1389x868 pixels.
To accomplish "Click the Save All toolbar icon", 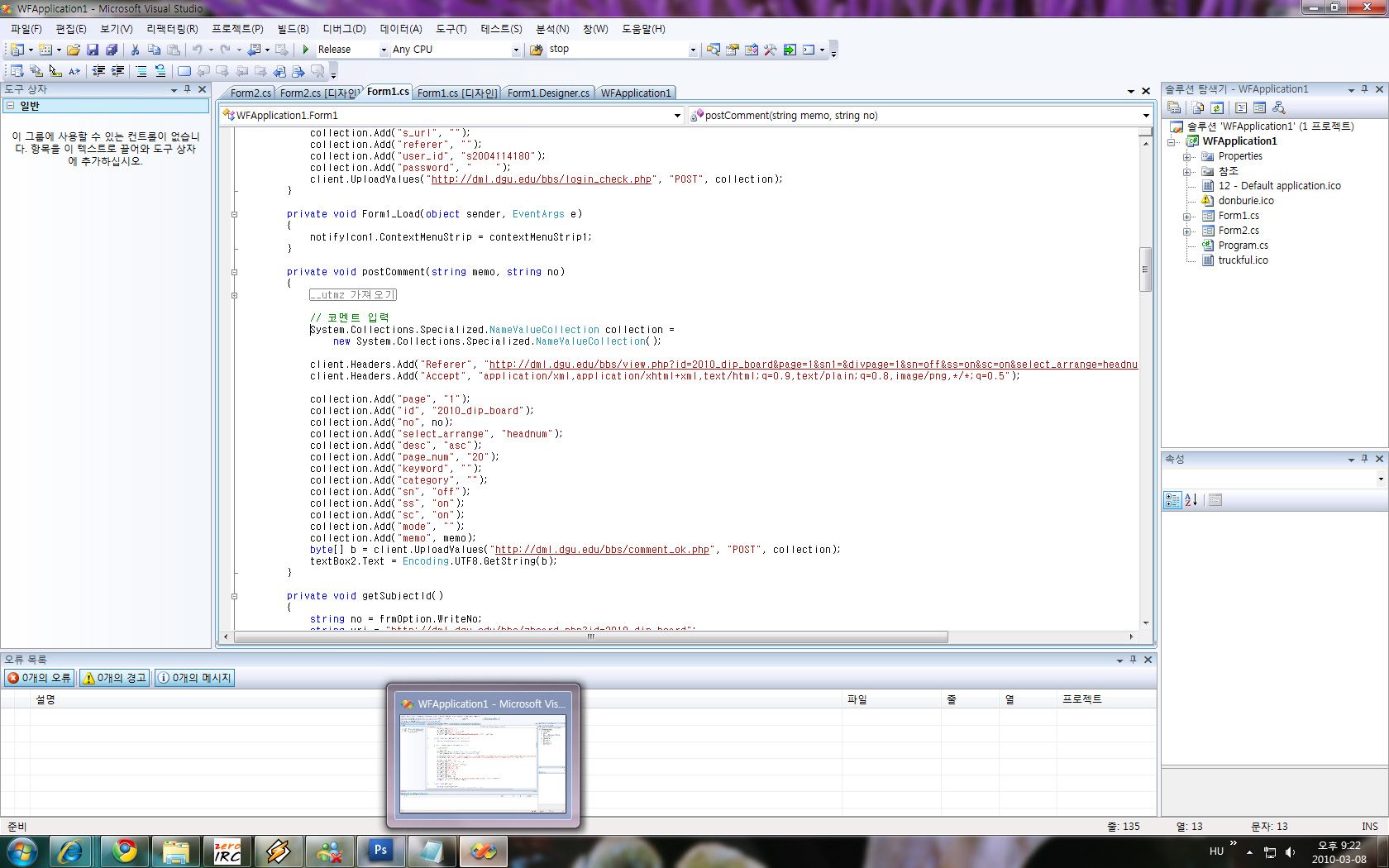I will [112, 50].
